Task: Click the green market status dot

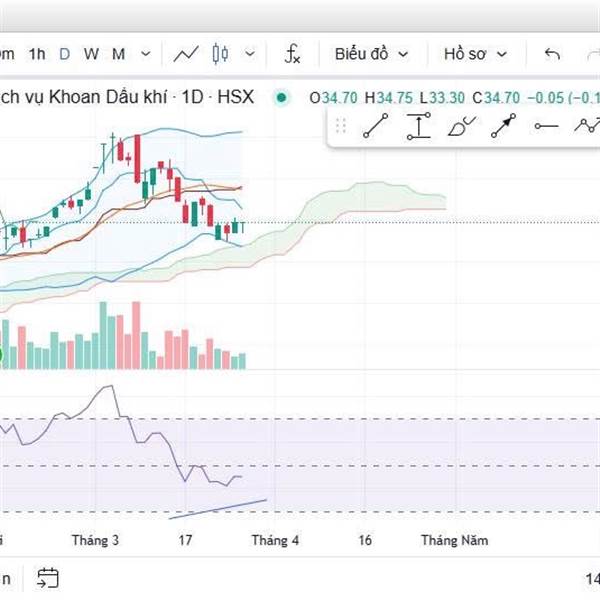Action: pos(281,98)
